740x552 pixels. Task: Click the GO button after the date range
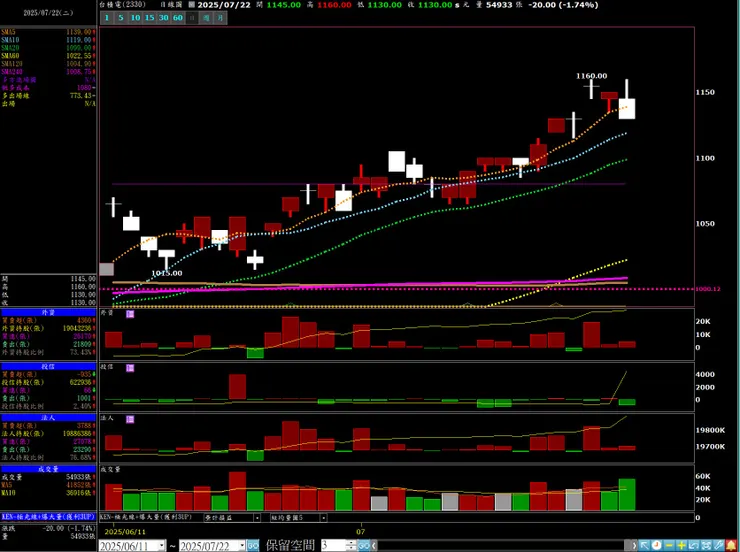click(x=253, y=546)
